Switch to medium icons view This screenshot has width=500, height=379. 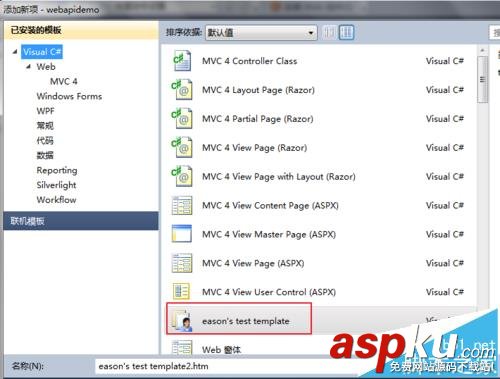tap(347, 32)
